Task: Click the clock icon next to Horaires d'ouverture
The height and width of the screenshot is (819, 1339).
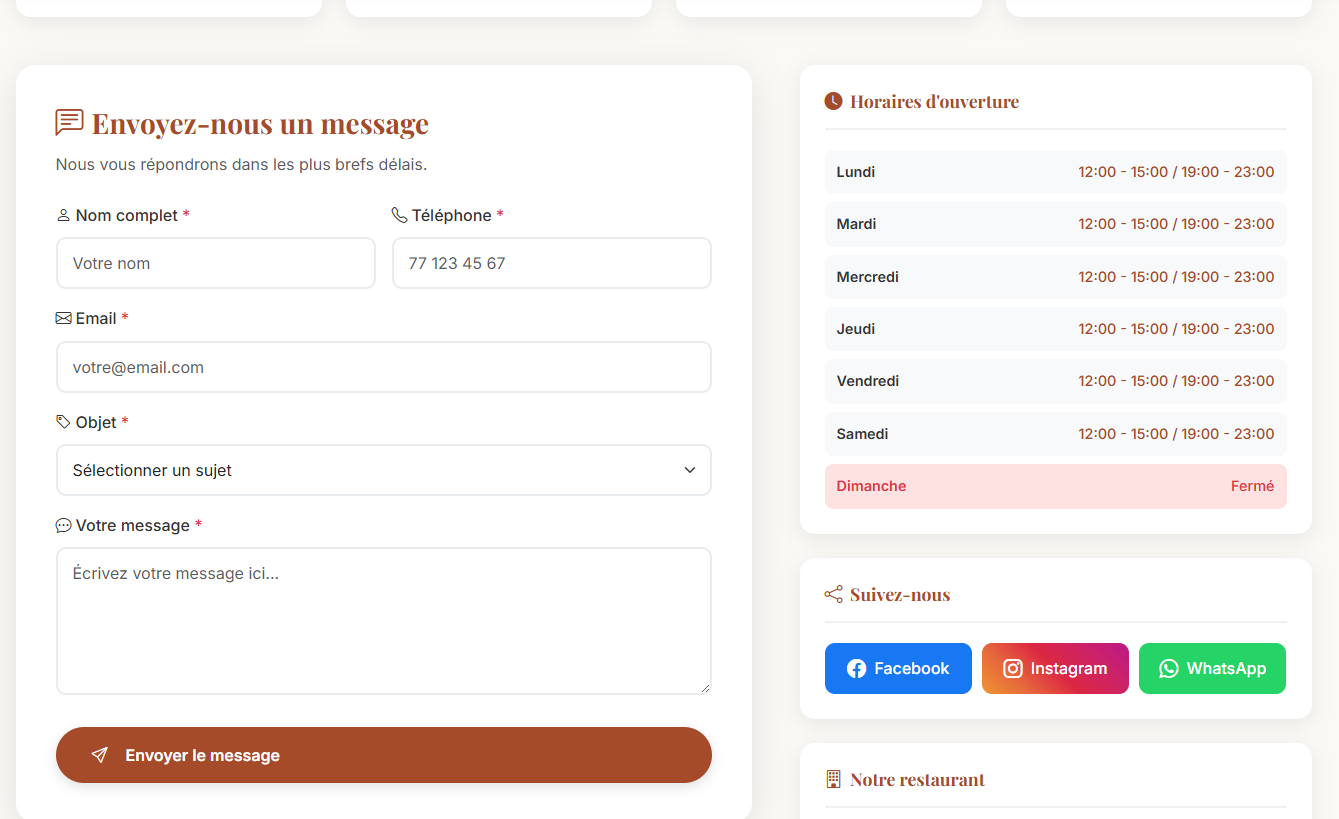Action: click(833, 101)
